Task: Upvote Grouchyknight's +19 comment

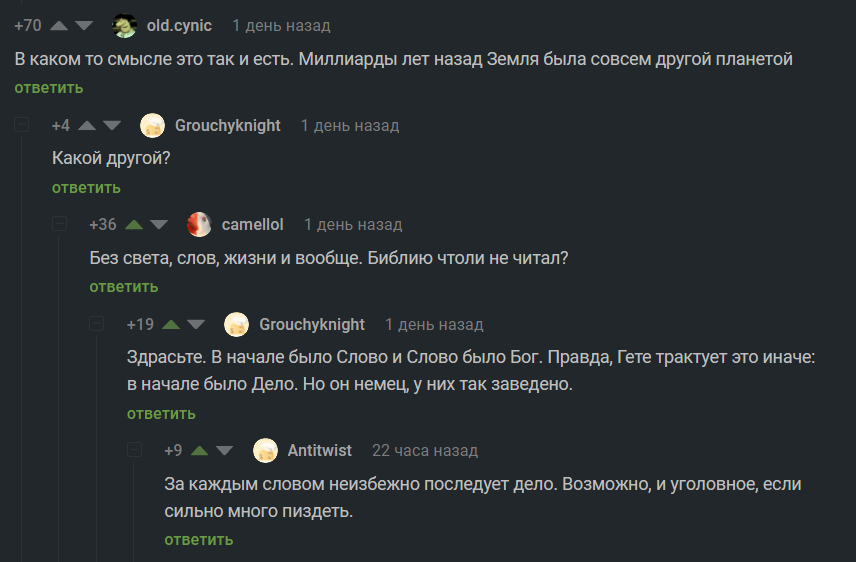Action: (171, 325)
